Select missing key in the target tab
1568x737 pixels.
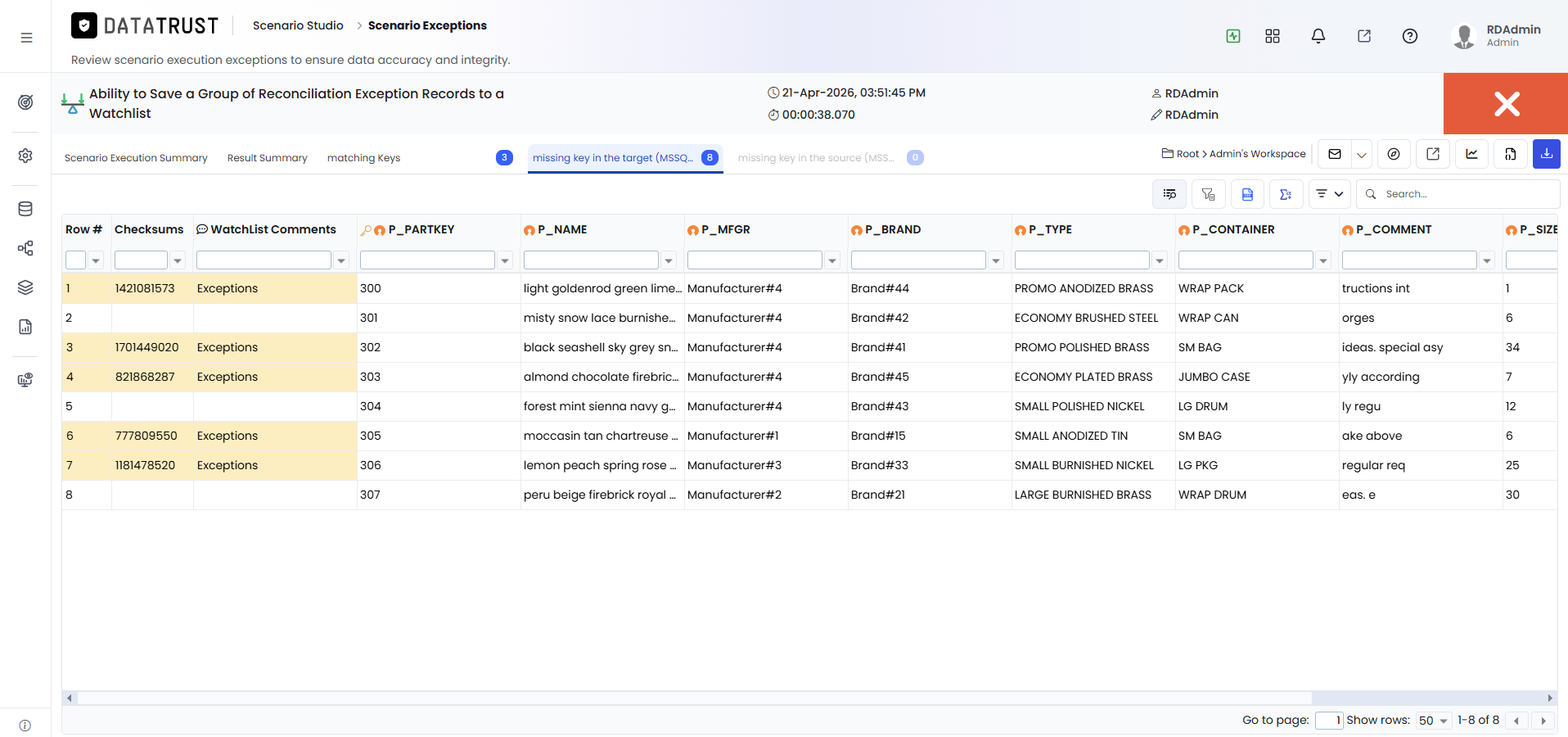pyautogui.click(x=625, y=158)
